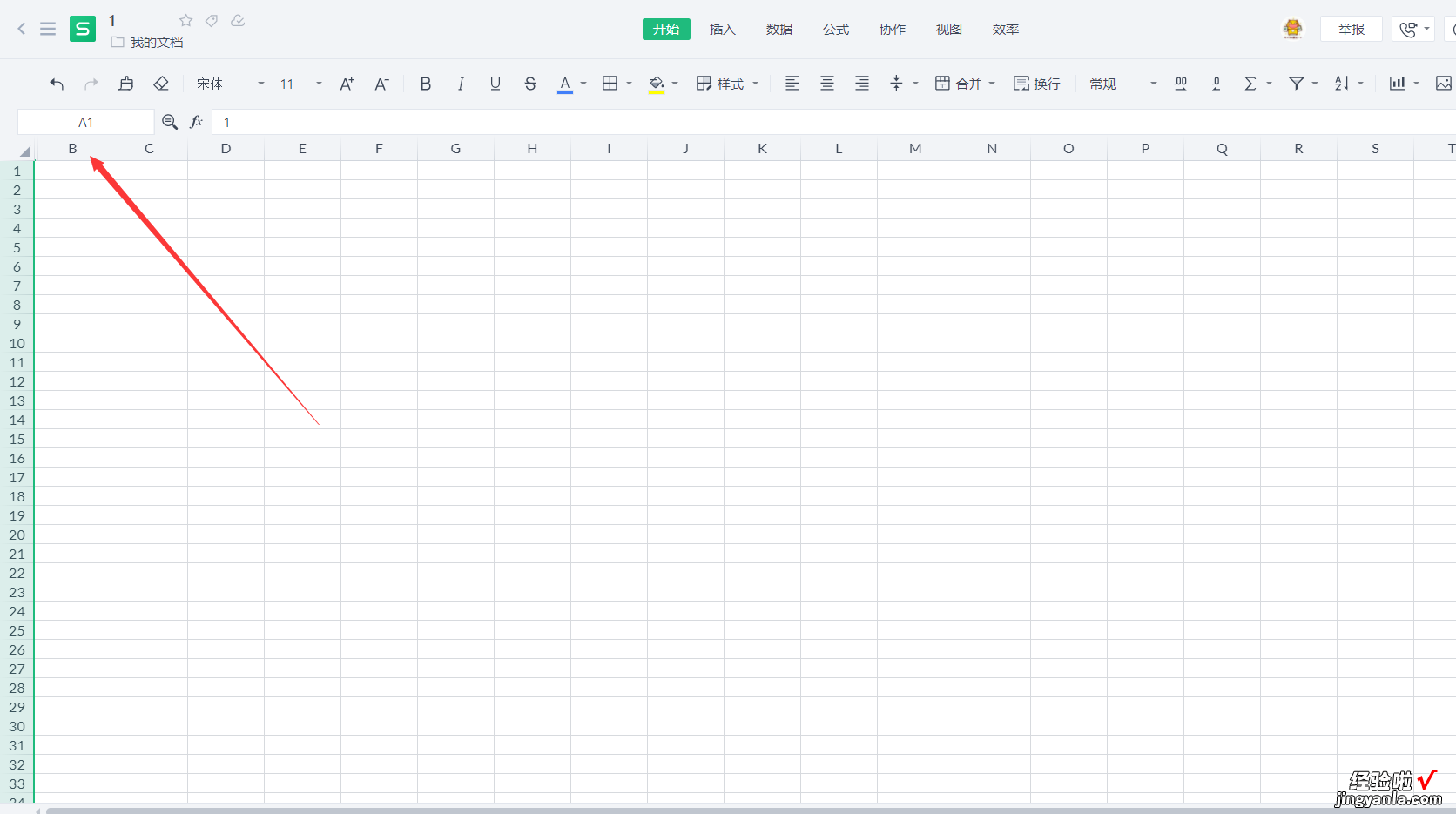
Task: Click the tag icon beside the title
Action: coord(212,20)
